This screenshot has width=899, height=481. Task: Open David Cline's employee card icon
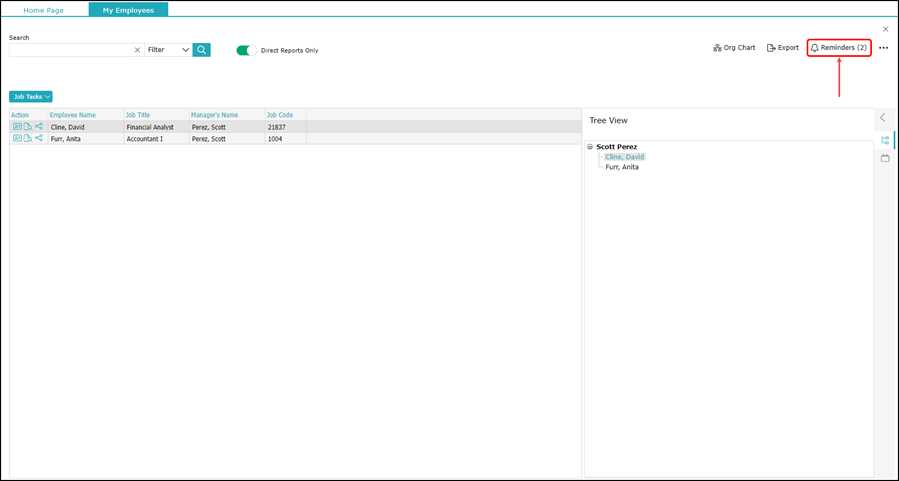click(17, 127)
